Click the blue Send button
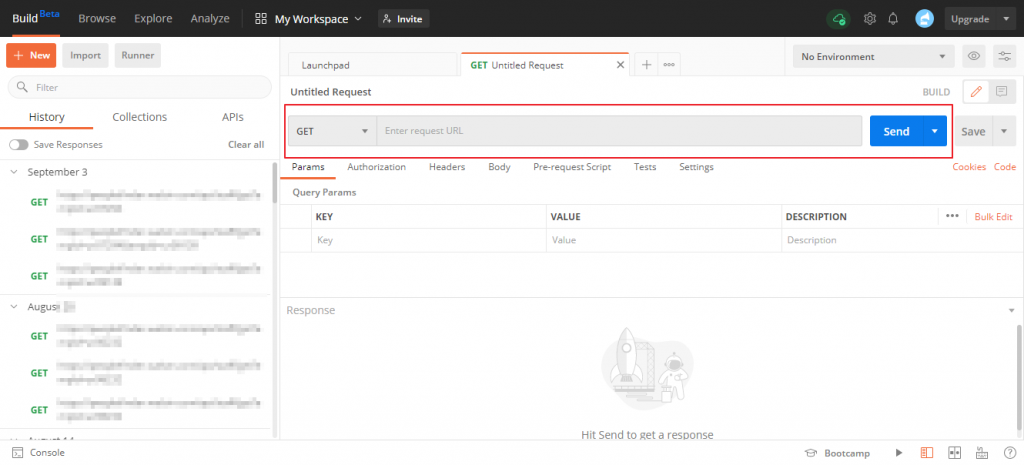 click(896, 131)
